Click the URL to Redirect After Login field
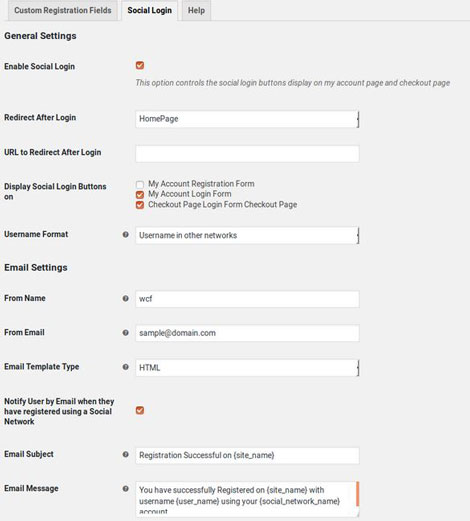Viewport: 470px width, 521px height. 247,154
